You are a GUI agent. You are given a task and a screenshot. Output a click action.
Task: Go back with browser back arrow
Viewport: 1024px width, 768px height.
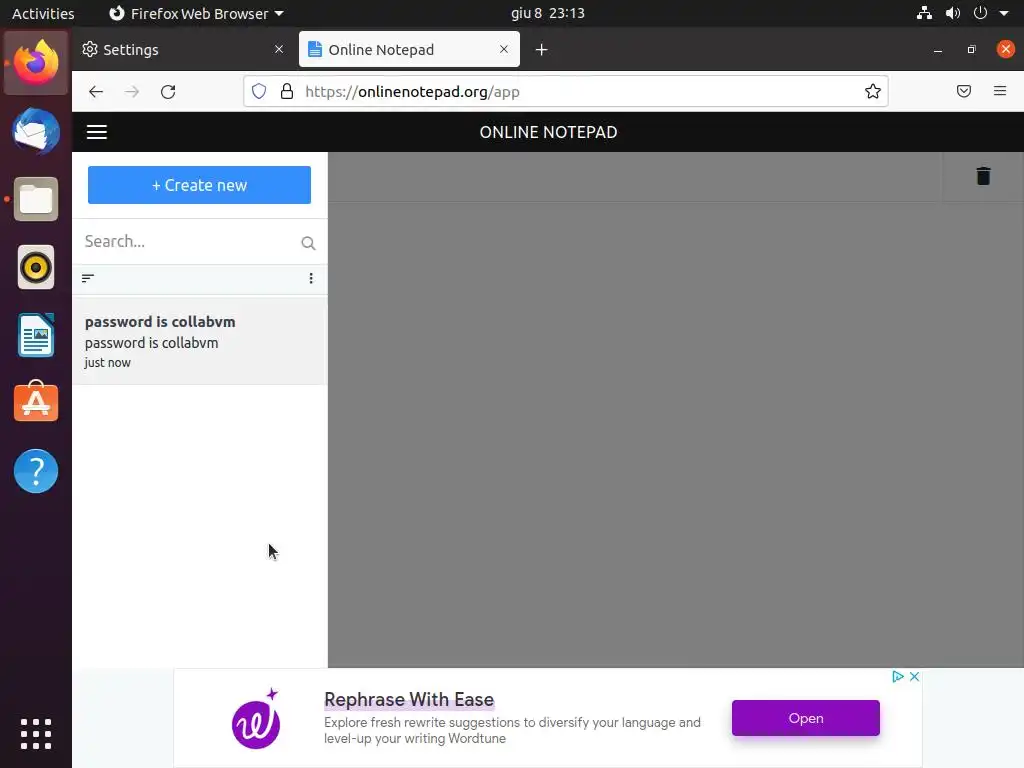[x=96, y=91]
